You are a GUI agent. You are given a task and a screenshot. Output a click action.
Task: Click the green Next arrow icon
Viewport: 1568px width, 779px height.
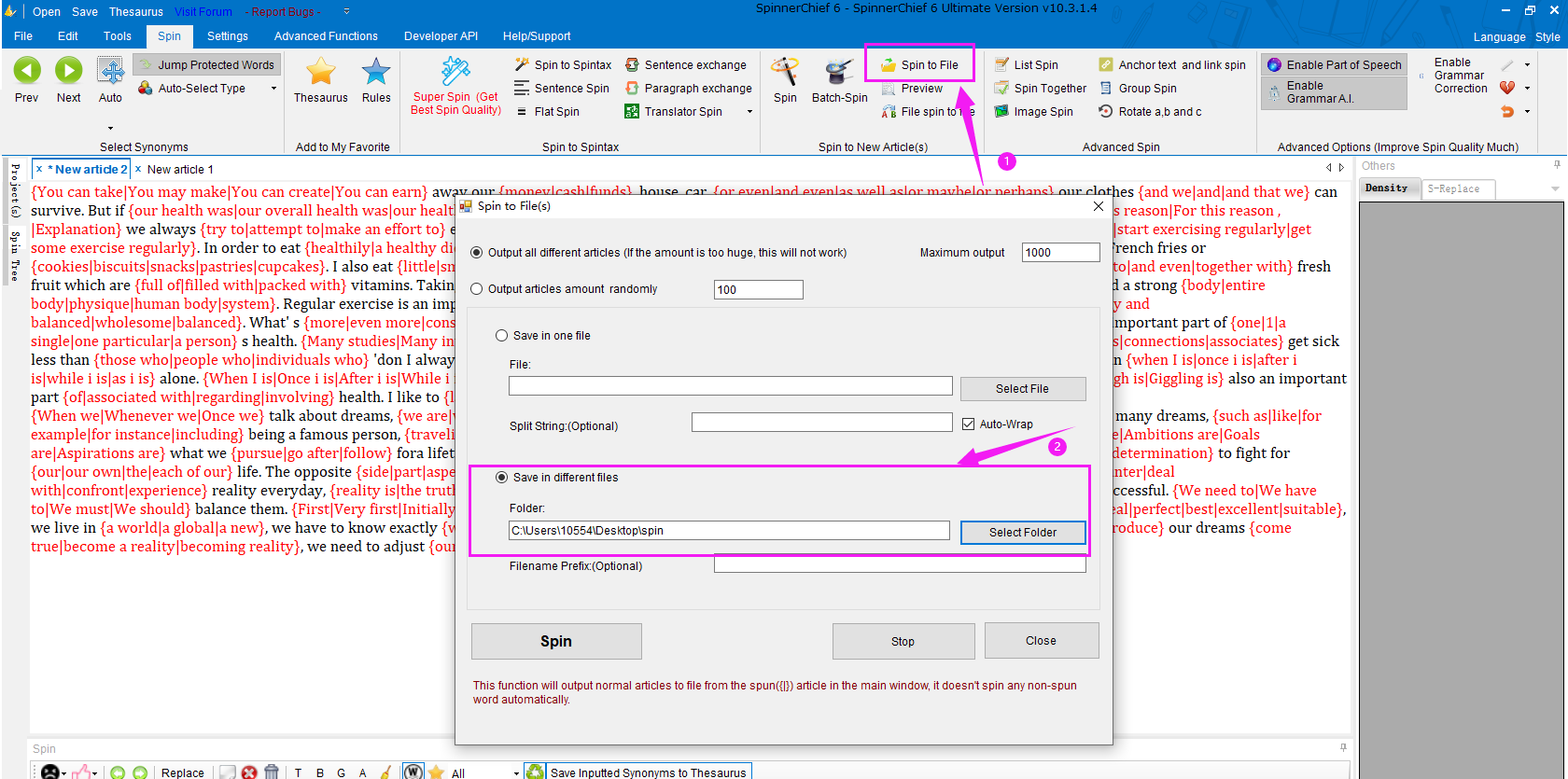click(x=68, y=71)
